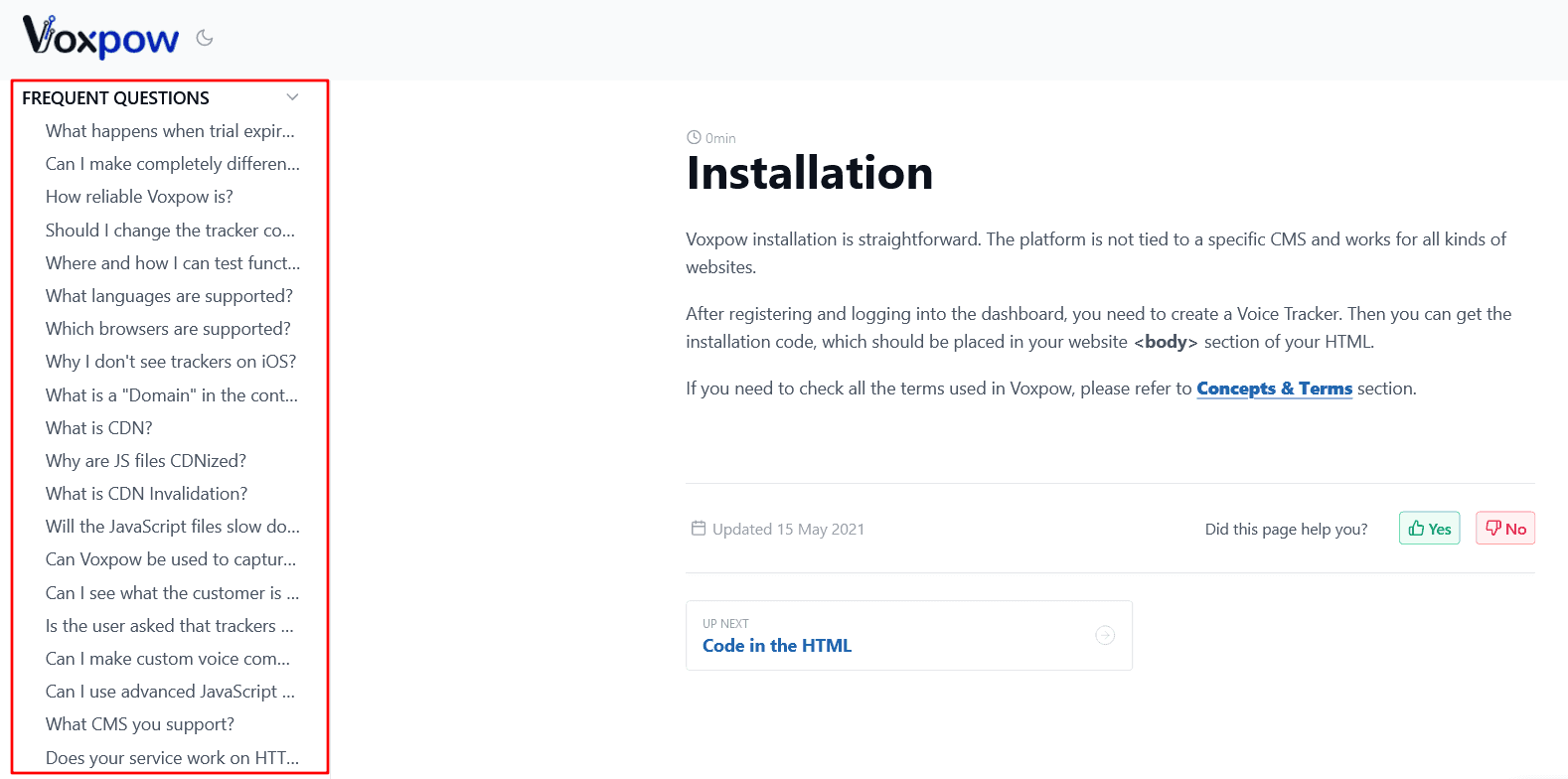Image resolution: width=1568 pixels, height=779 pixels.
Task: Go to Code in the HTML
Action: click(x=776, y=646)
